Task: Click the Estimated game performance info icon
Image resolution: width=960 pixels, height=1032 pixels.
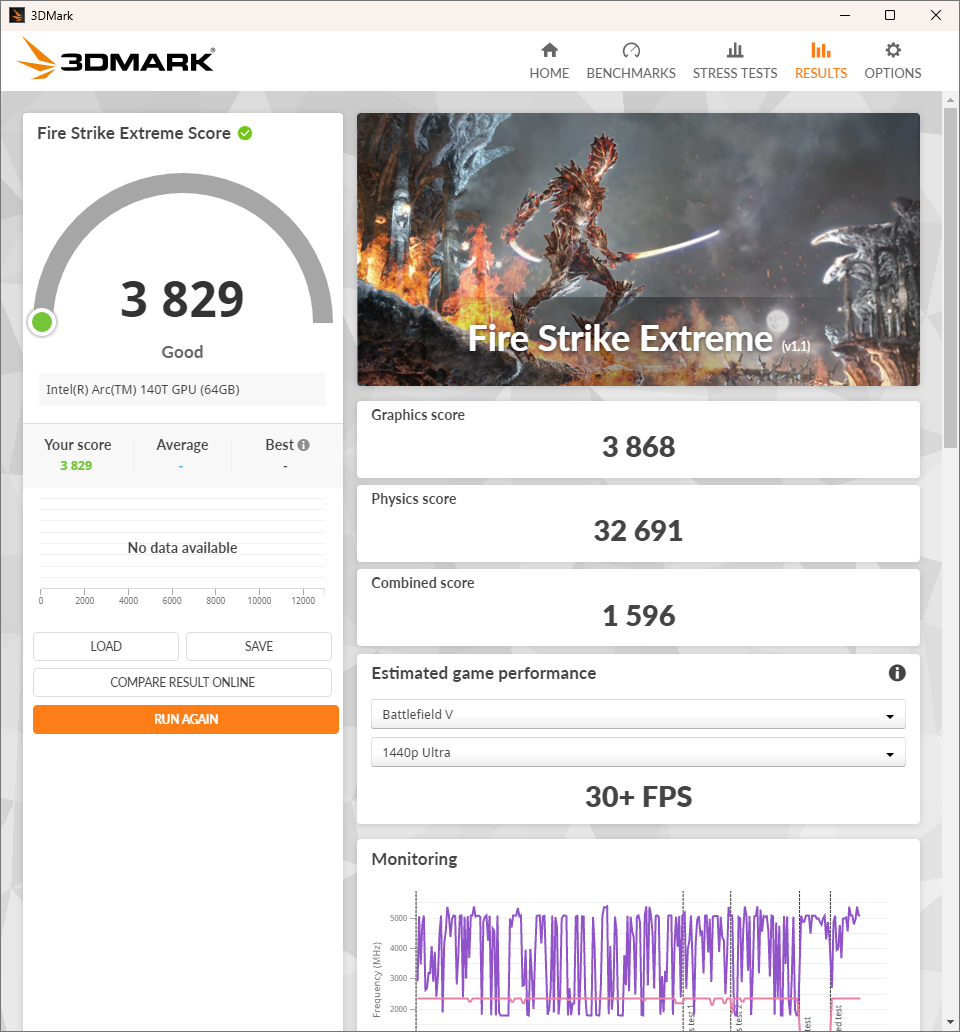Action: pos(897,673)
